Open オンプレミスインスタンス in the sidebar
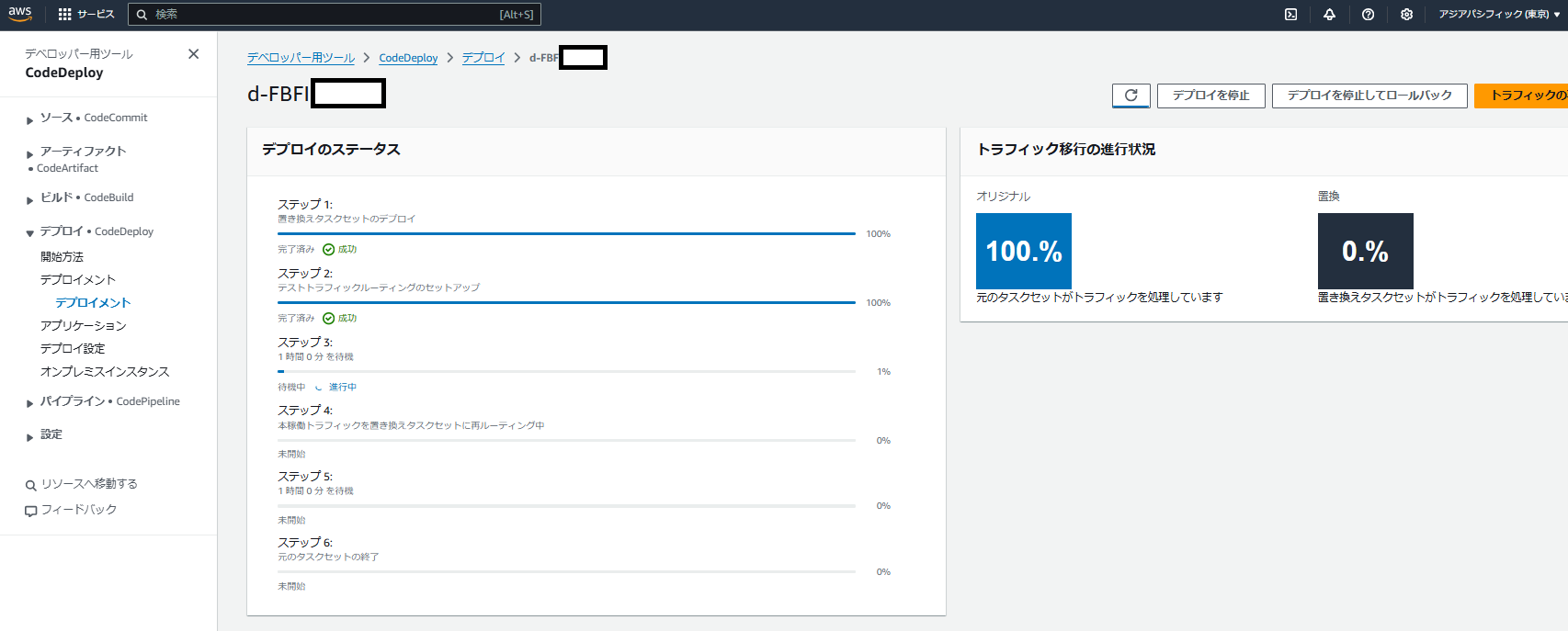The height and width of the screenshot is (631, 1568). pyautogui.click(x=105, y=372)
